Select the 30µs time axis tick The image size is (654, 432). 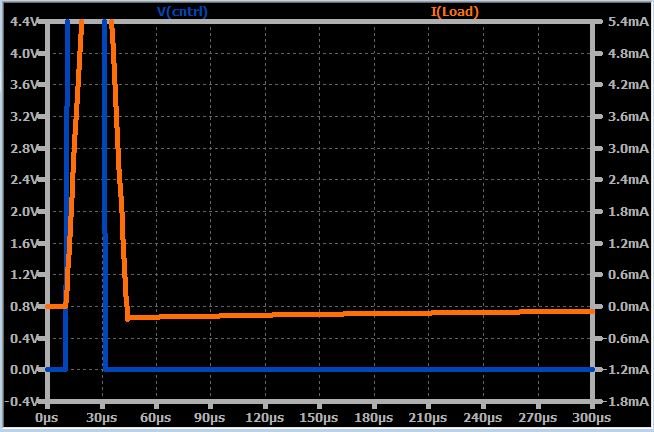click(x=102, y=416)
